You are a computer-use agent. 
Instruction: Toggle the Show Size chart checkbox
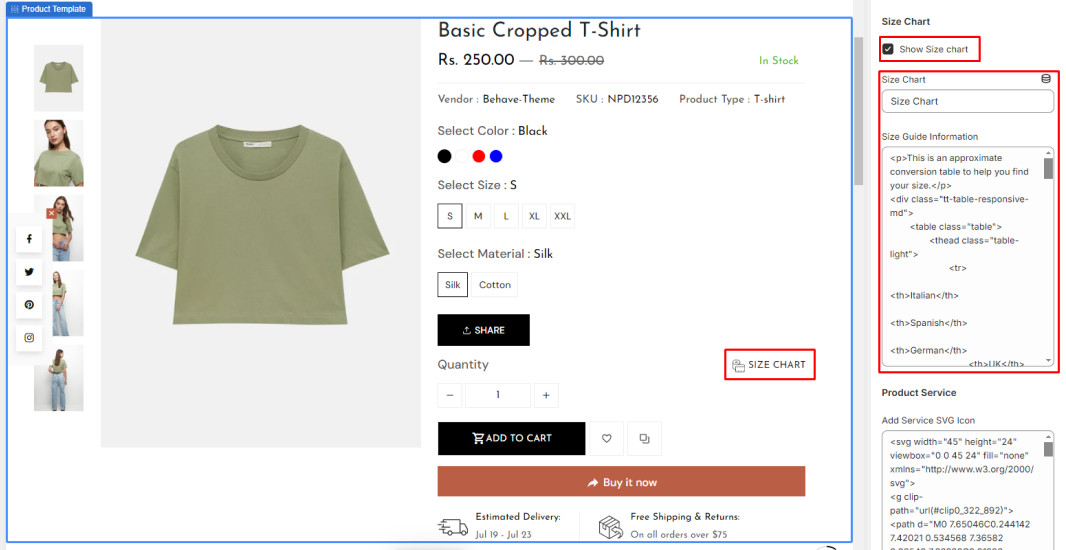tap(888, 49)
